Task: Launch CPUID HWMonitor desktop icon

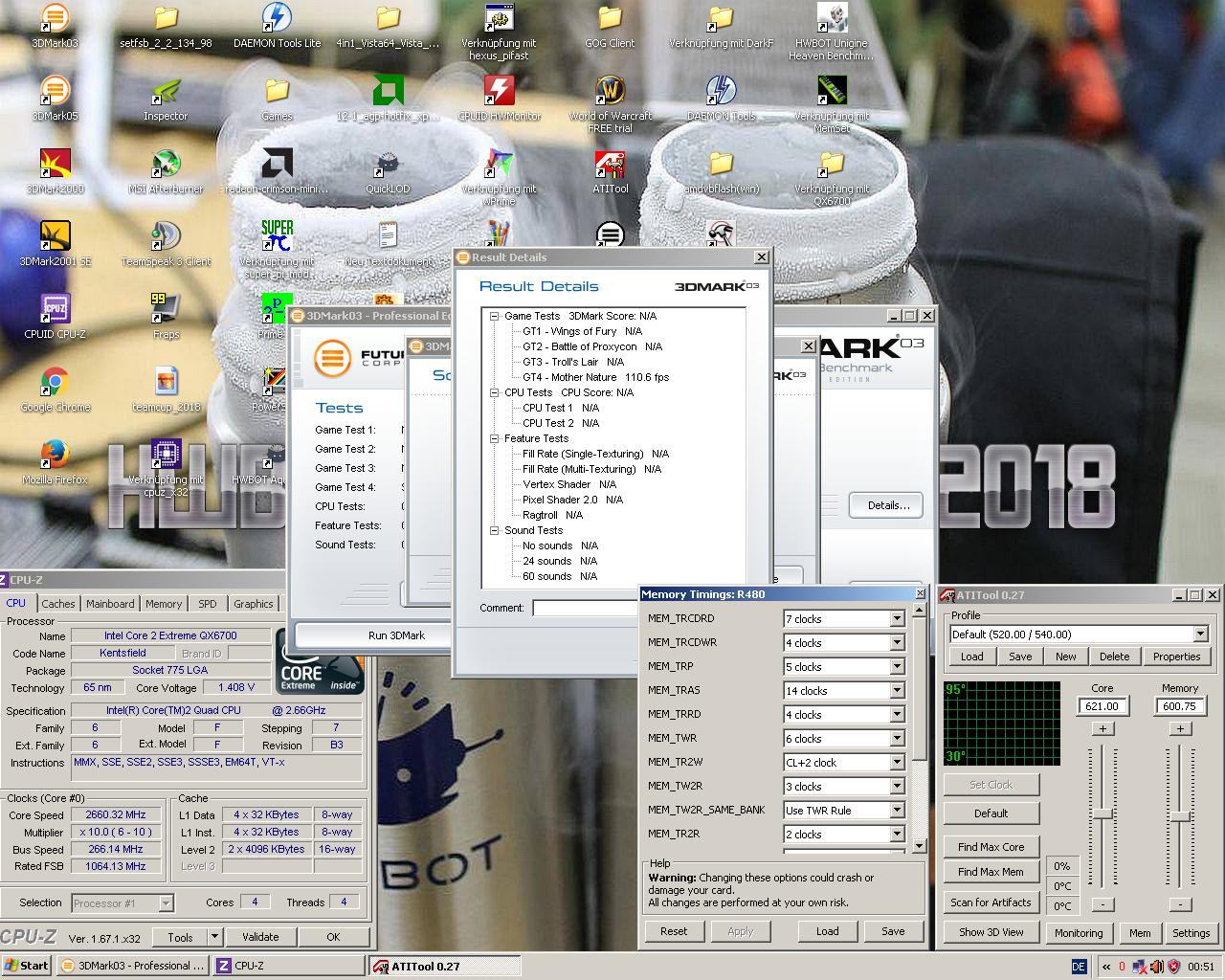Action: (x=499, y=99)
